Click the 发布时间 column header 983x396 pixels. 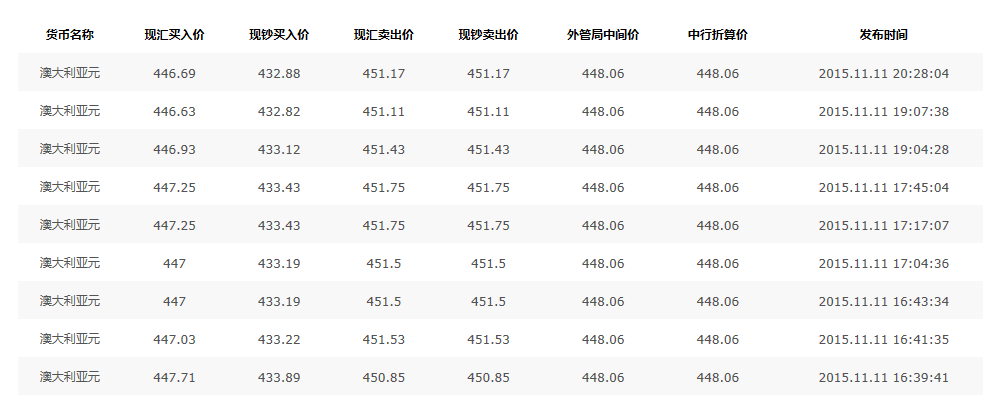coord(883,34)
